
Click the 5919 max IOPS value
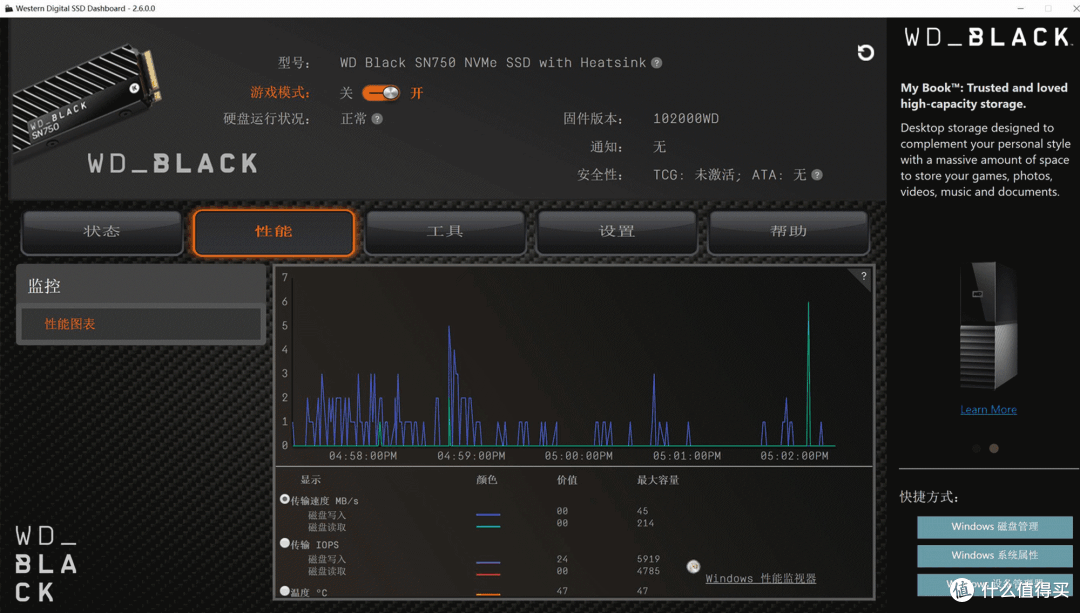[648, 559]
